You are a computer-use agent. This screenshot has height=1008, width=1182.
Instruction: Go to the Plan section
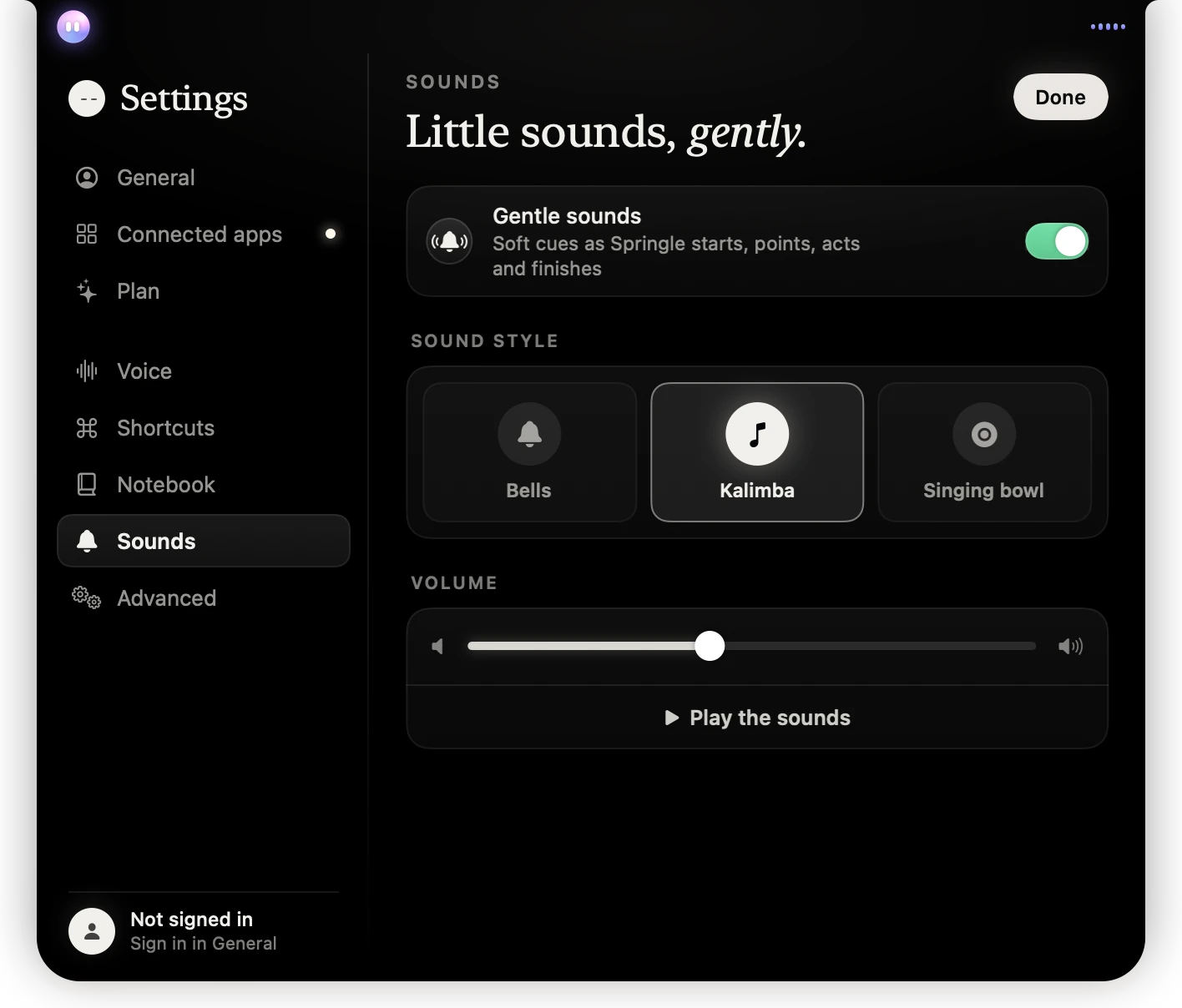coord(204,291)
